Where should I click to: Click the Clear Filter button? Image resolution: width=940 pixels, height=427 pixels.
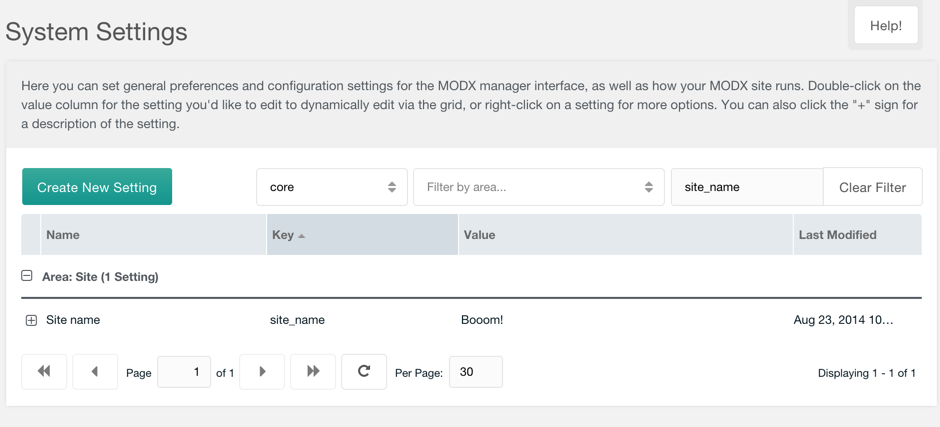(x=872, y=187)
